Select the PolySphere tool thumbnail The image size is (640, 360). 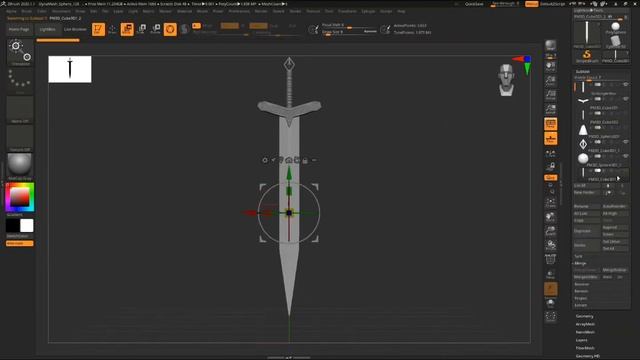point(616,28)
